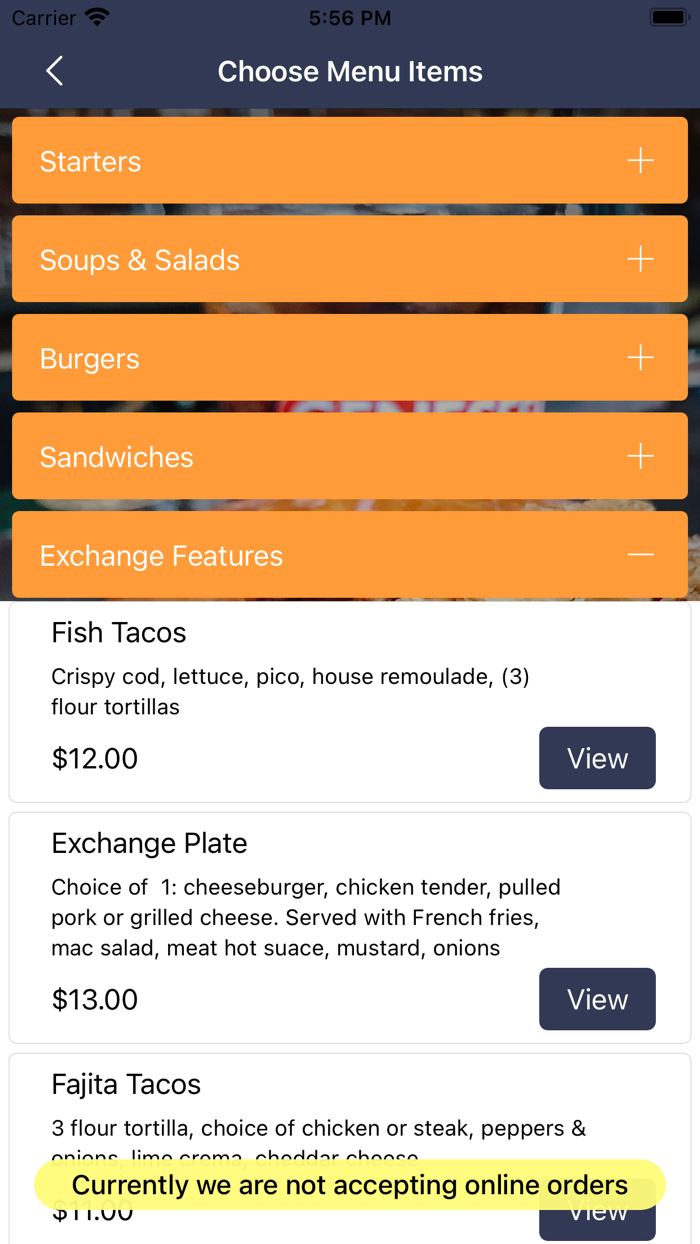This screenshot has width=700, height=1244.
Task: View the Fish Tacos item
Action: (597, 758)
